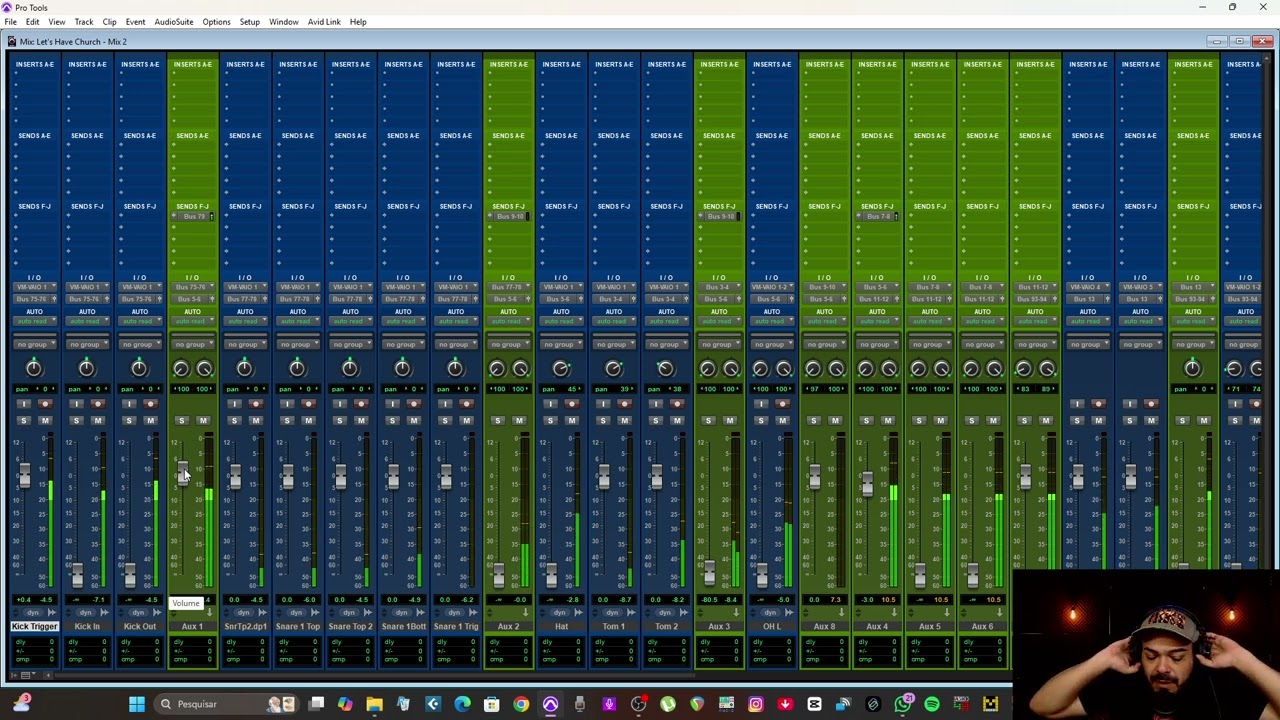Click the Tom 2 pan knob

tap(666, 369)
